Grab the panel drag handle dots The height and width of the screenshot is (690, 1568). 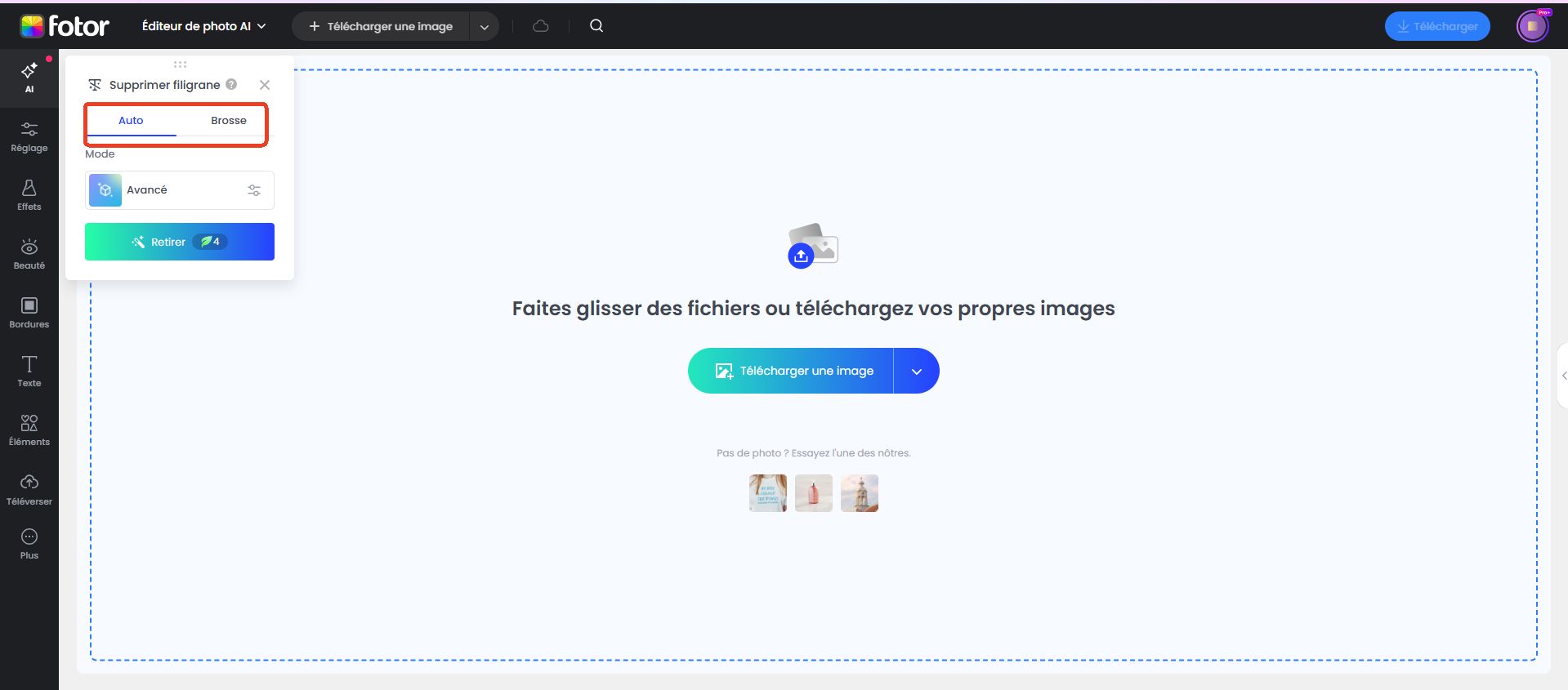tap(180, 64)
